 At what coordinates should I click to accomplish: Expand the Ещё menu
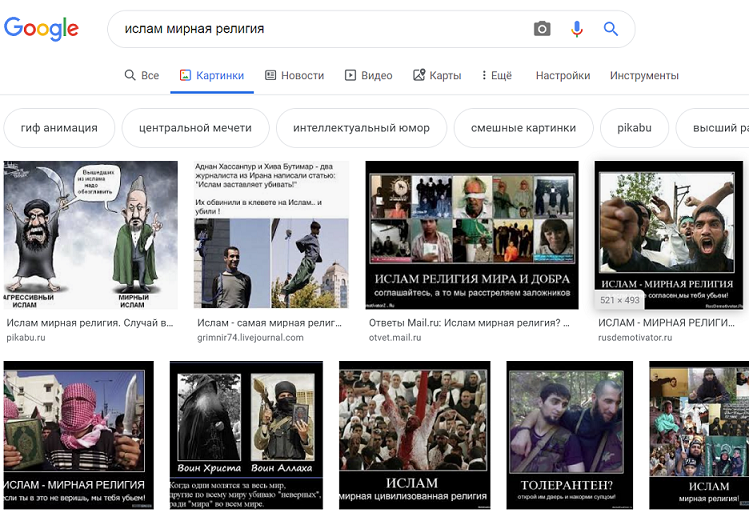pos(496,75)
